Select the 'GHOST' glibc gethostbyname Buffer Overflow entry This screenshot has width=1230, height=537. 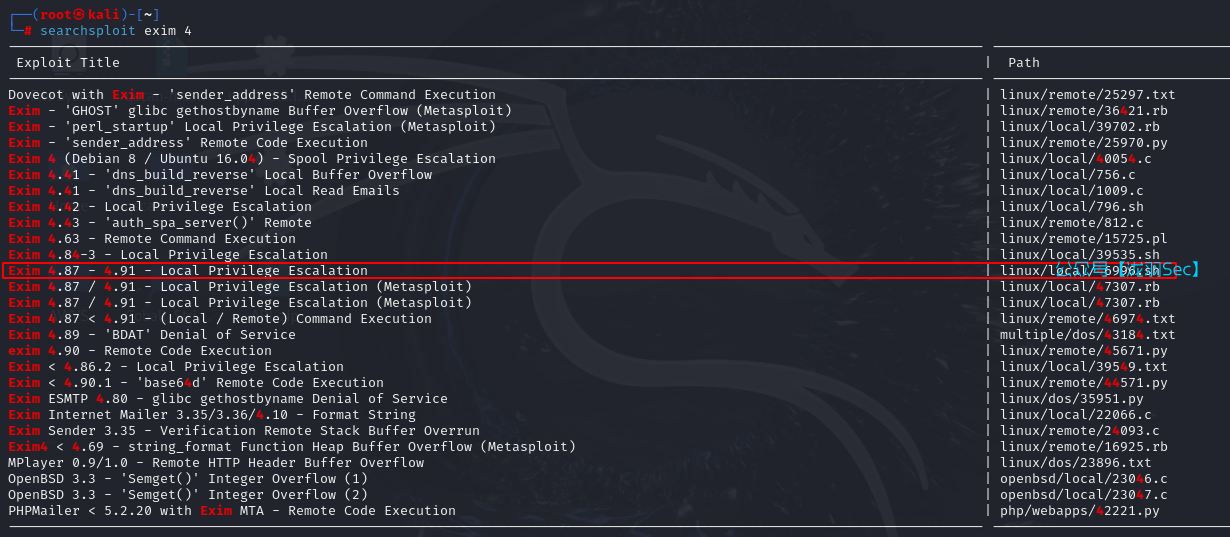[x=260, y=111]
